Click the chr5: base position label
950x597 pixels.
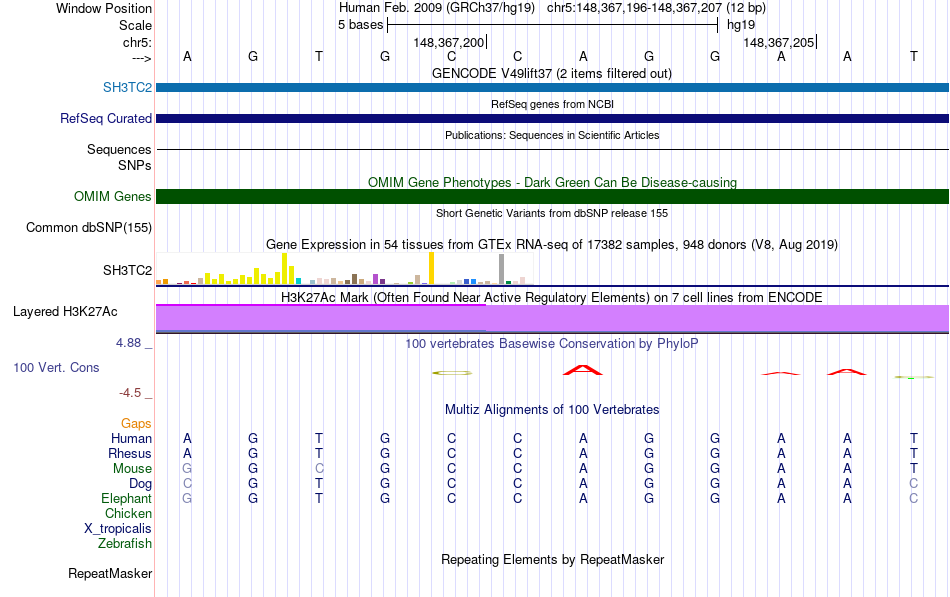[137, 42]
